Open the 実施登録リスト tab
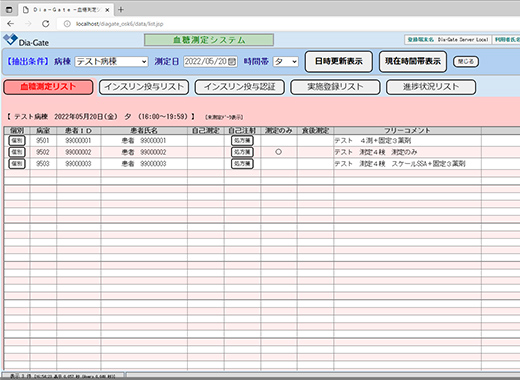The height and width of the screenshot is (380, 520). [x=335, y=87]
